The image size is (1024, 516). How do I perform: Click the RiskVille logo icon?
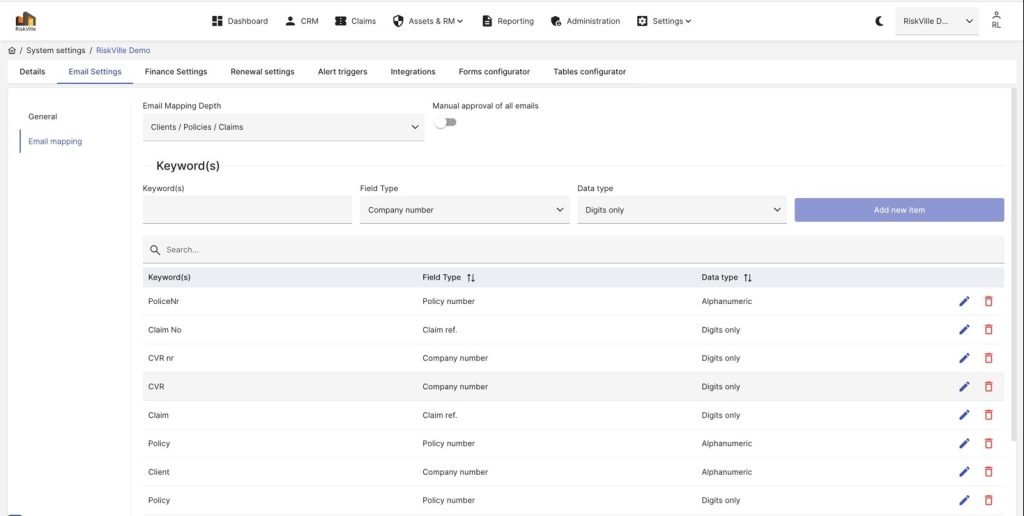pos(25,20)
